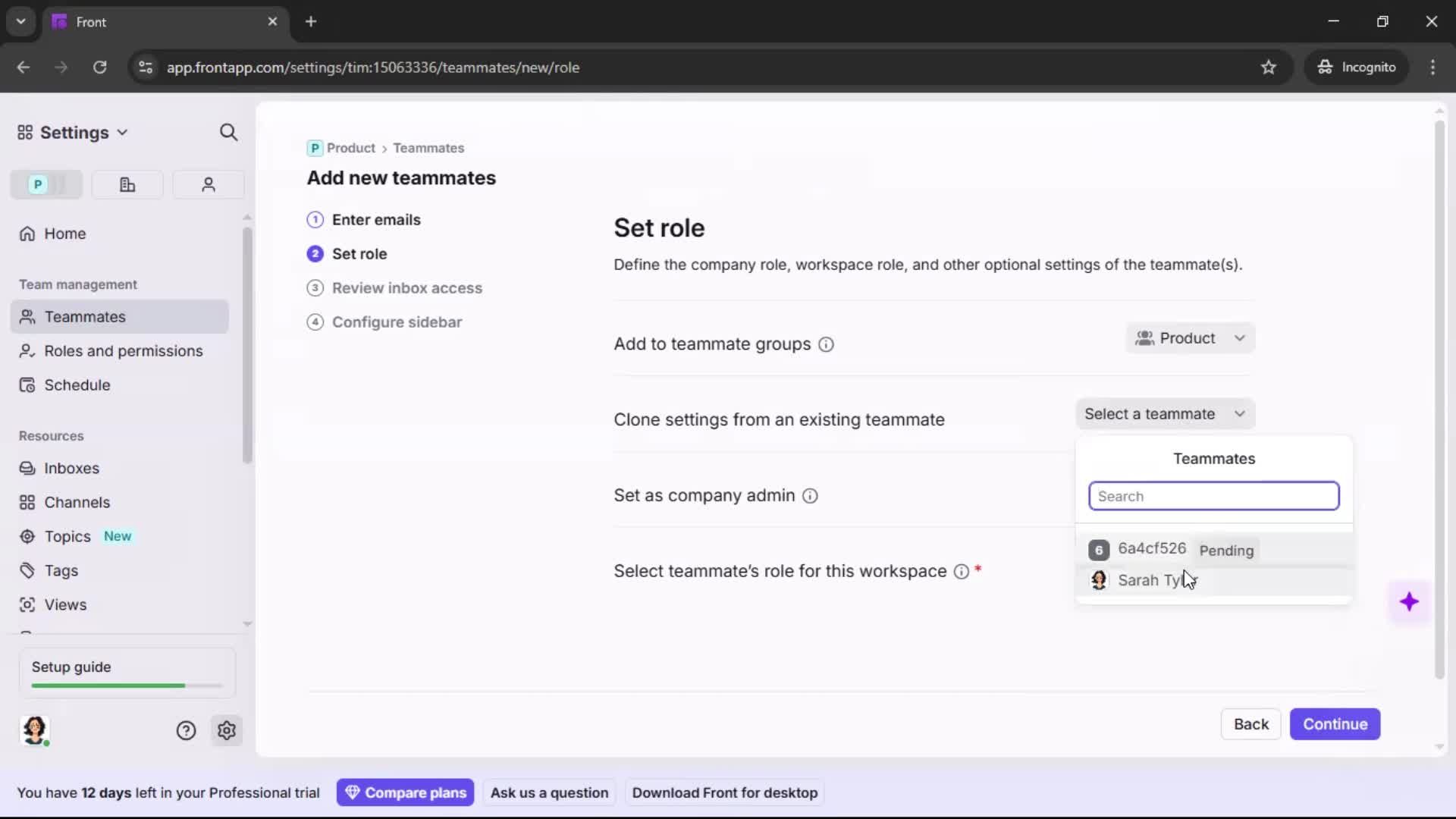Click the Continue button

point(1334,724)
